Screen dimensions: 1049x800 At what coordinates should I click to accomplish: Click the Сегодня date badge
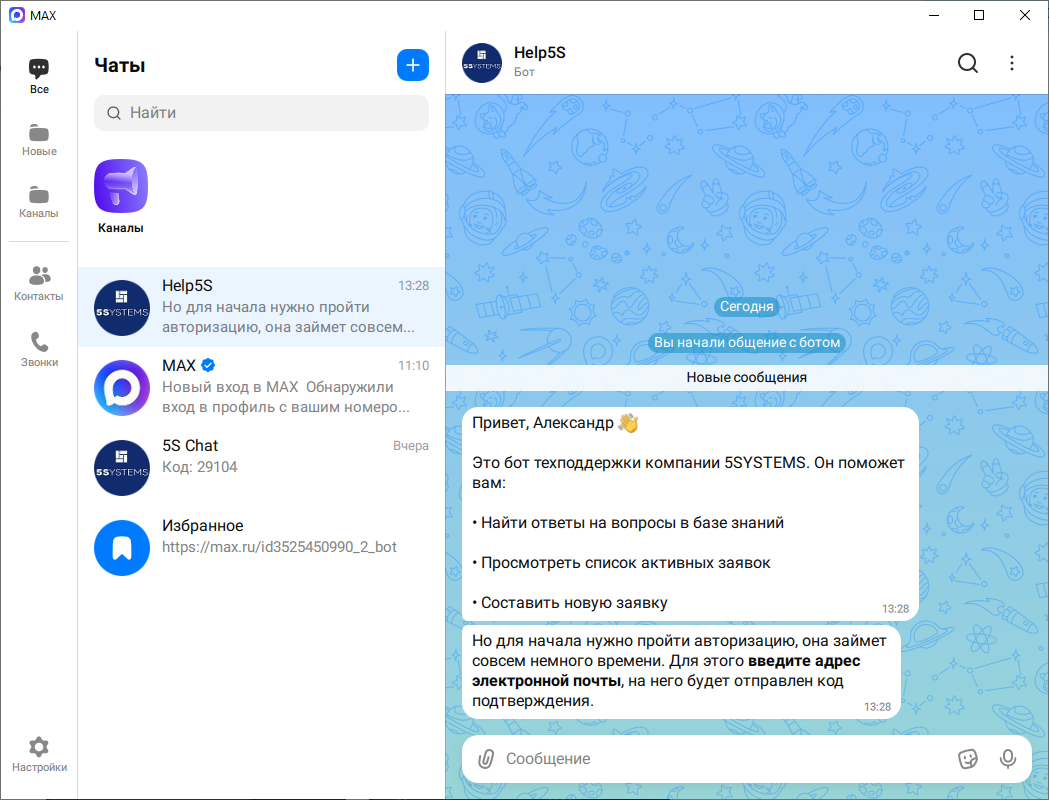[x=746, y=306]
